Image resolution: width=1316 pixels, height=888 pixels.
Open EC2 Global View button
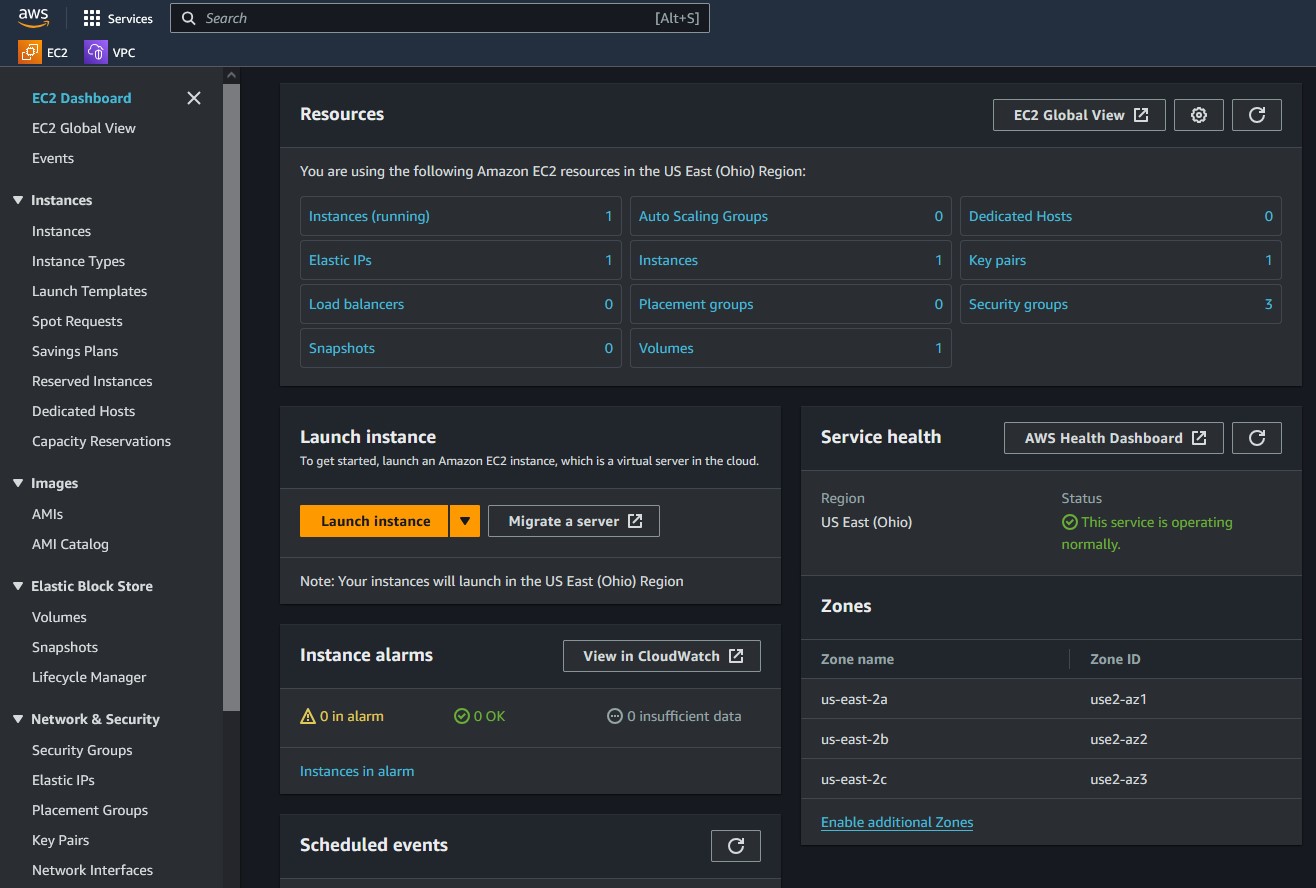(1079, 115)
